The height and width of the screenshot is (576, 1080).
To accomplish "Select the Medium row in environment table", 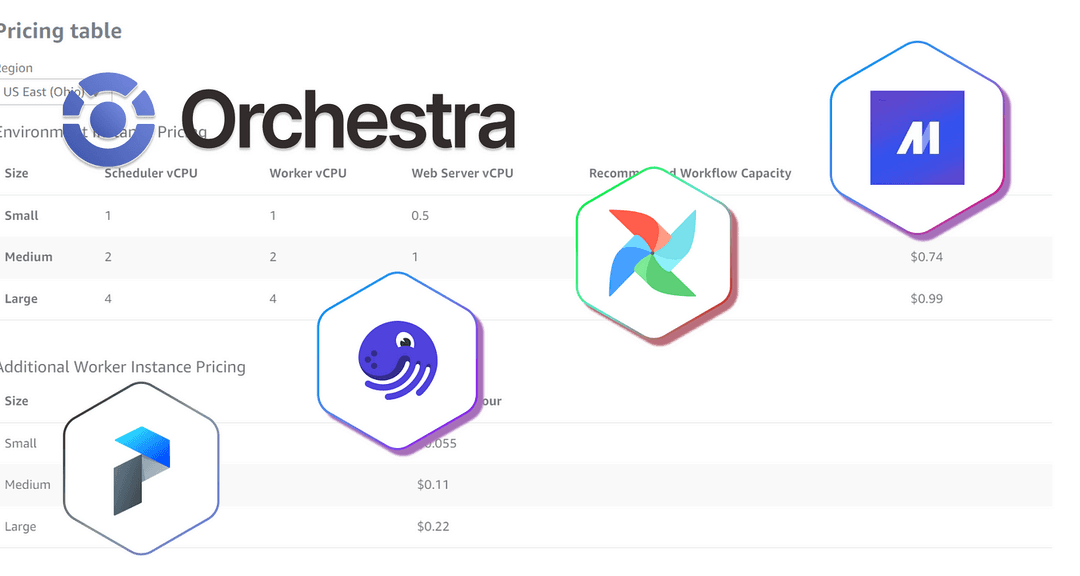I will pyautogui.click(x=526, y=257).
